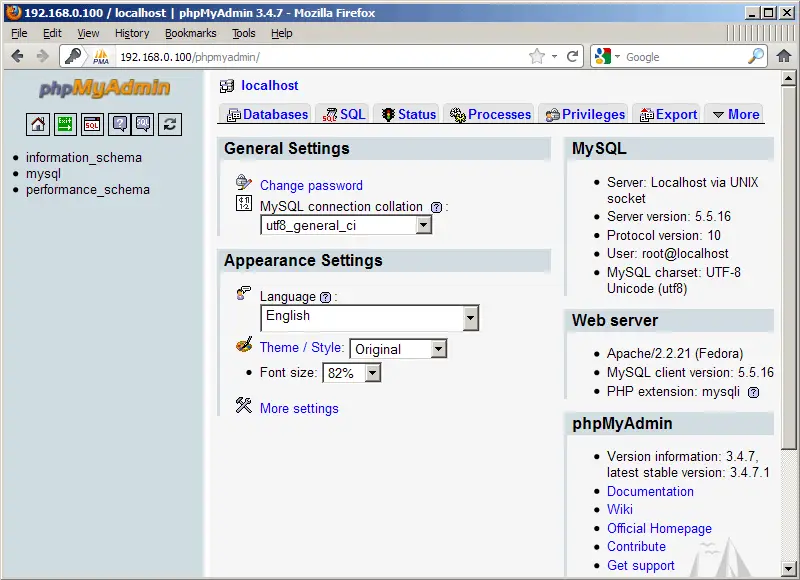Image resolution: width=800 pixels, height=580 pixels.
Task: Expand the More tab dropdown
Action: pyautogui.click(x=736, y=114)
